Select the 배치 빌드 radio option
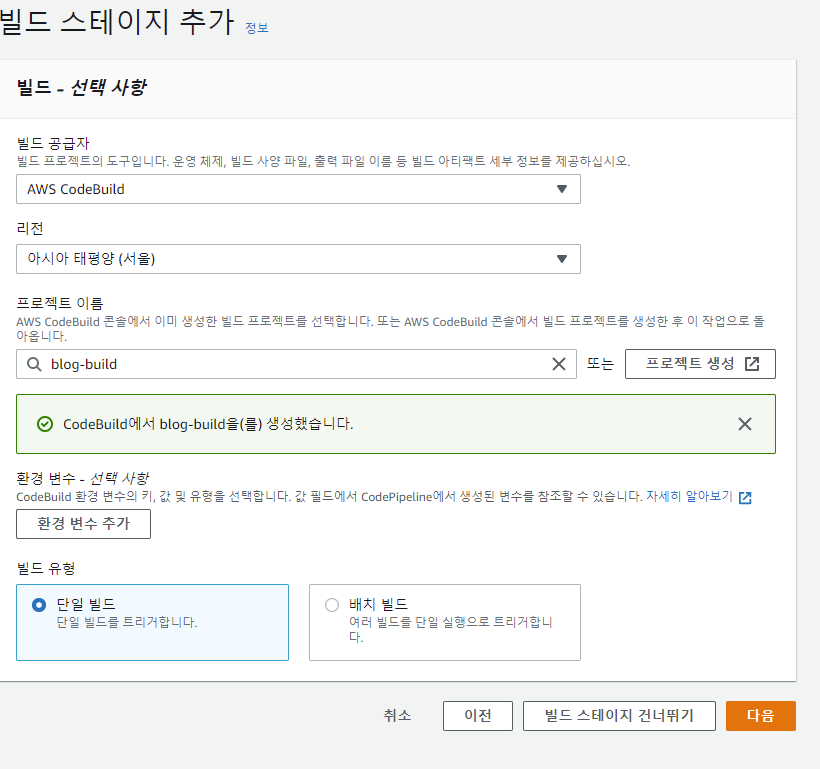The height and width of the screenshot is (769, 820). [x=332, y=605]
